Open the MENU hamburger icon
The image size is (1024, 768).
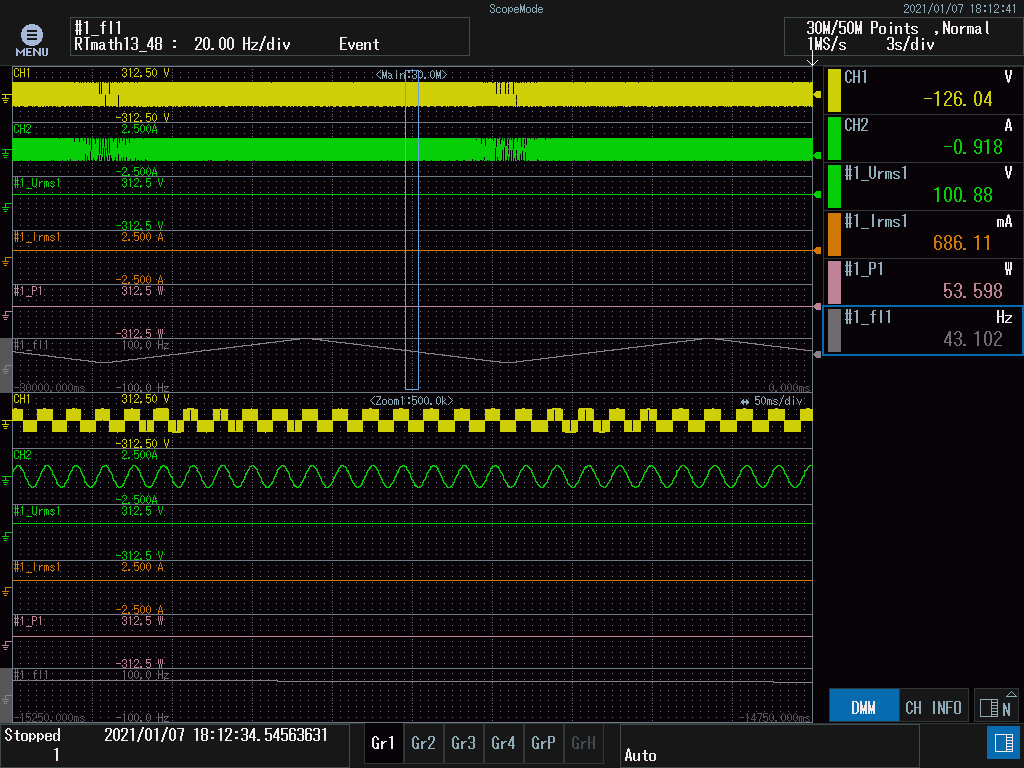click(31, 39)
